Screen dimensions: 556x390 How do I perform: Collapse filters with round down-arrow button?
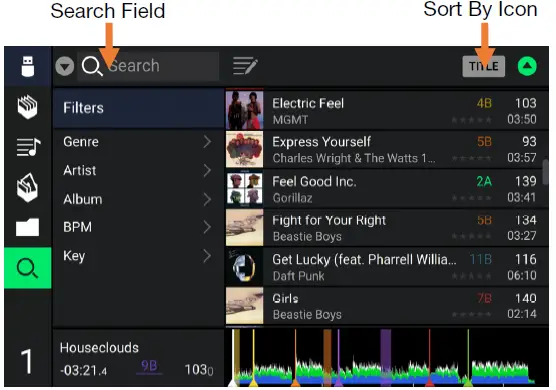click(65, 66)
